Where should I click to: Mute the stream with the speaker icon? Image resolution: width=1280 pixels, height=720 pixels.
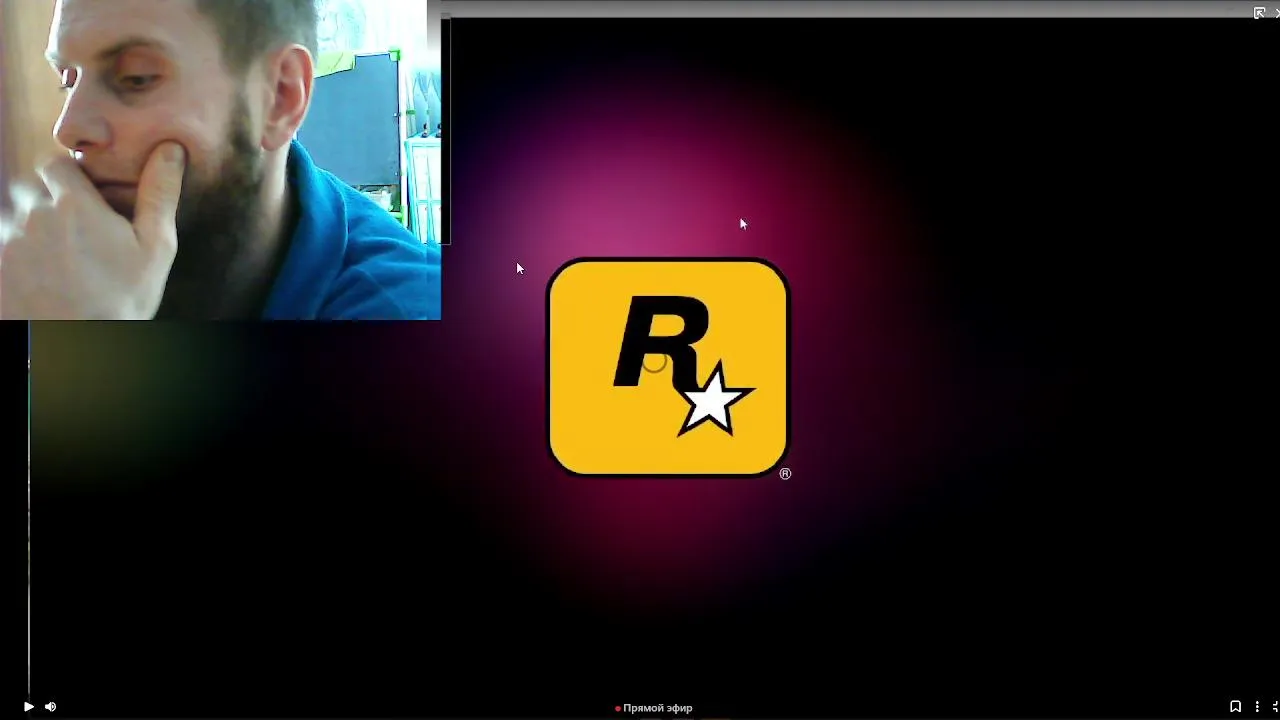(51, 707)
